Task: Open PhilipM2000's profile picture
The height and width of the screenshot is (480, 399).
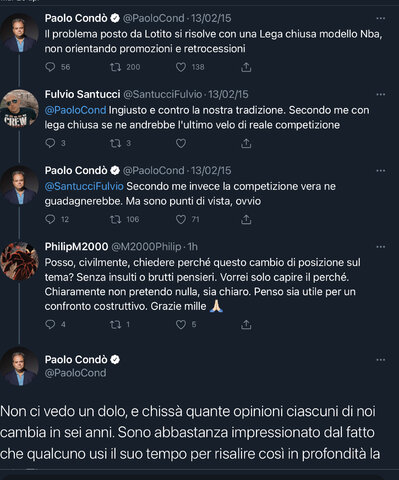Action: (x=19, y=261)
